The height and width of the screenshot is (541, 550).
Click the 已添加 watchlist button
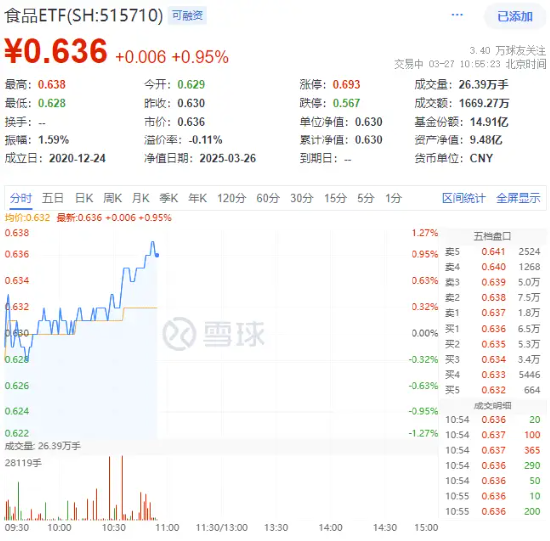515,16
